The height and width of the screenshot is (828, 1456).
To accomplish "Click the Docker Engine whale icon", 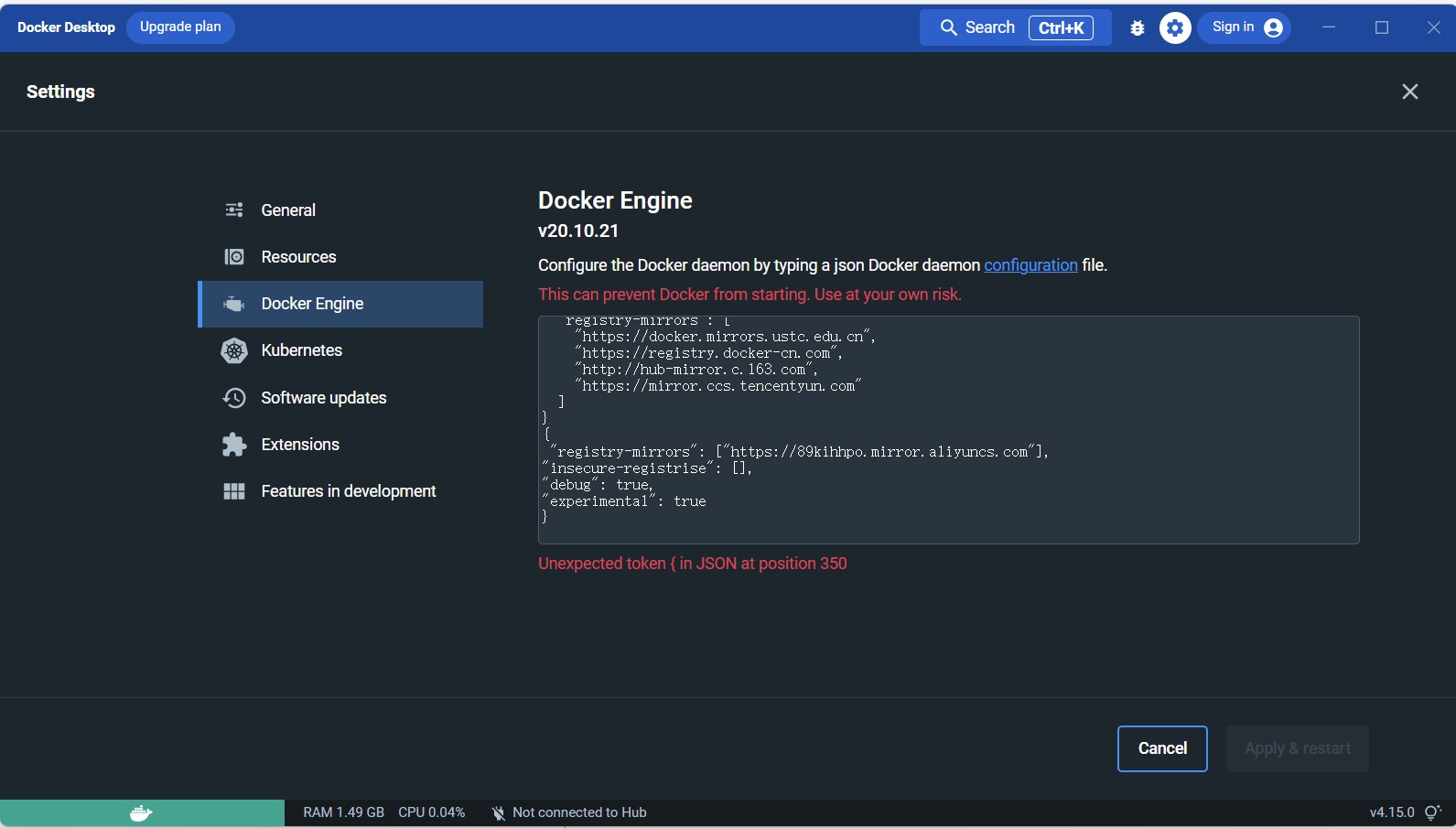I will (x=234, y=304).
